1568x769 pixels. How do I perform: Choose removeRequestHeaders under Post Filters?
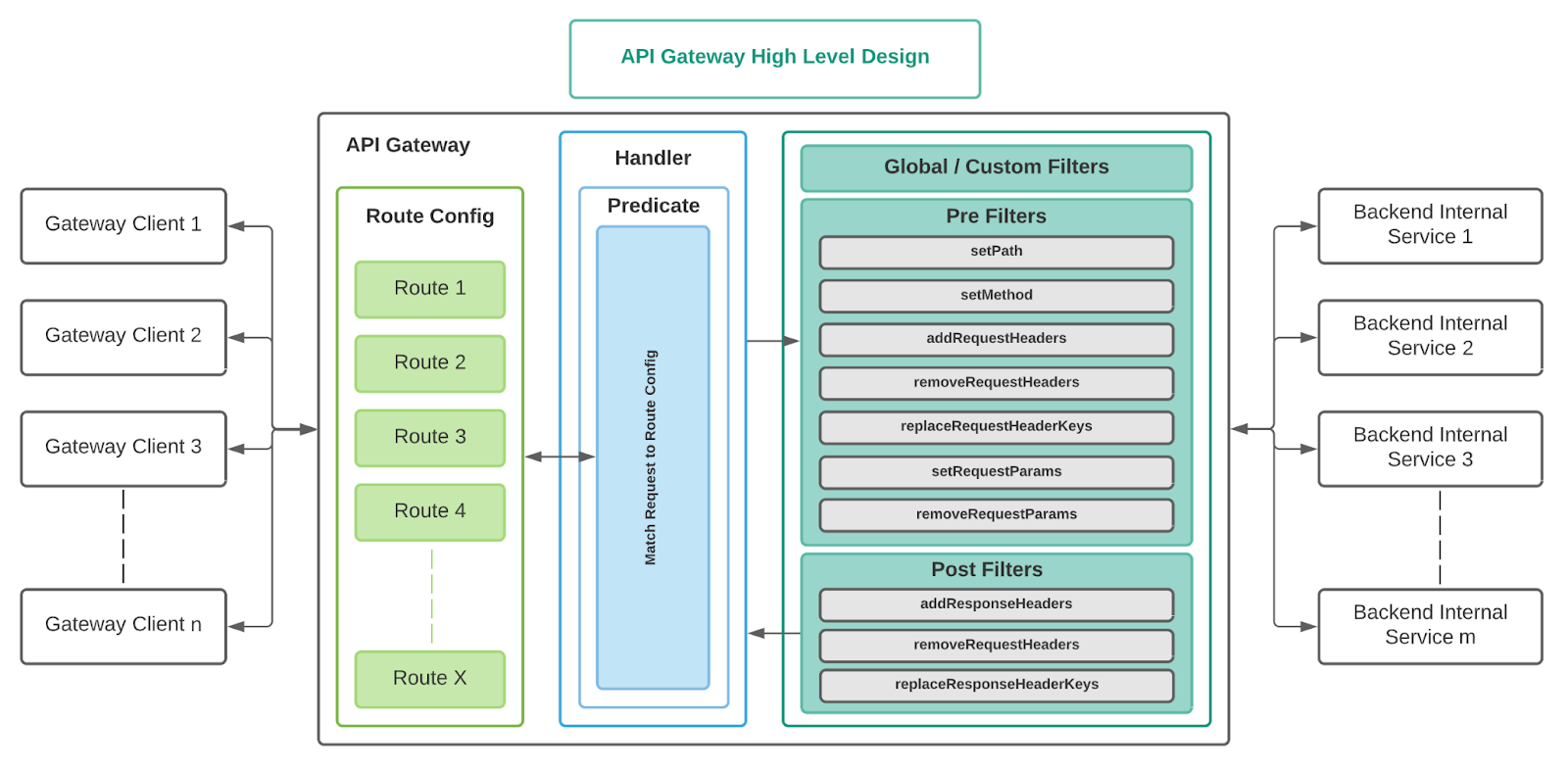(x=997, y=646)
